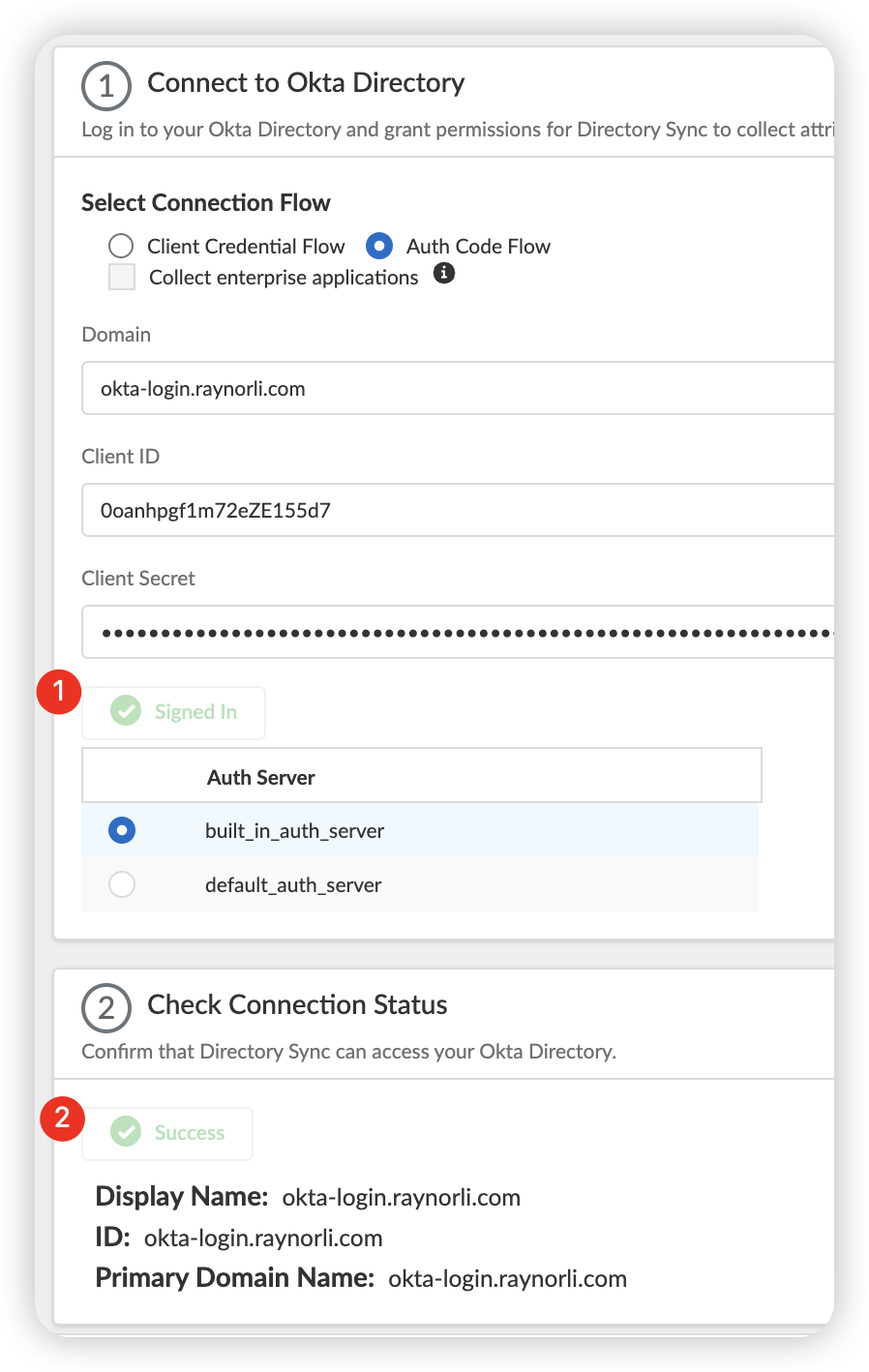Select the Client Credential Flow radio option
The image size is (869, 1372).
pos(121,247)
